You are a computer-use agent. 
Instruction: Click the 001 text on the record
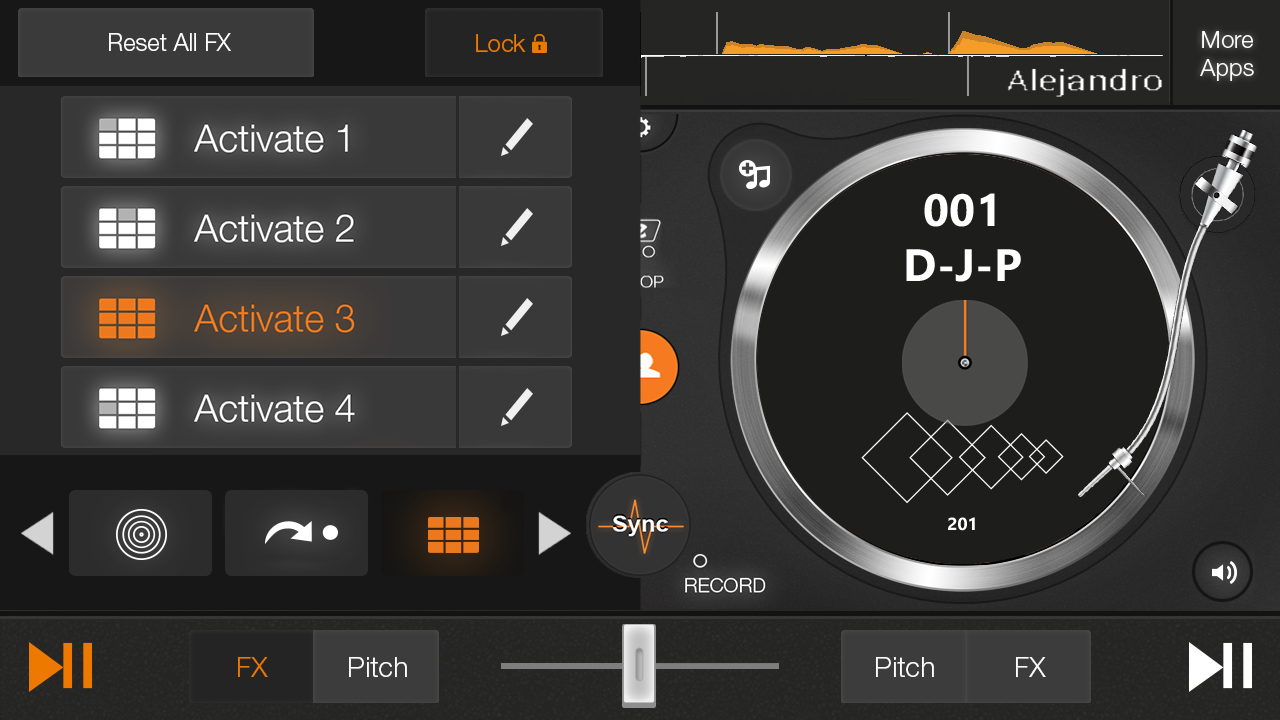(961, 211)
